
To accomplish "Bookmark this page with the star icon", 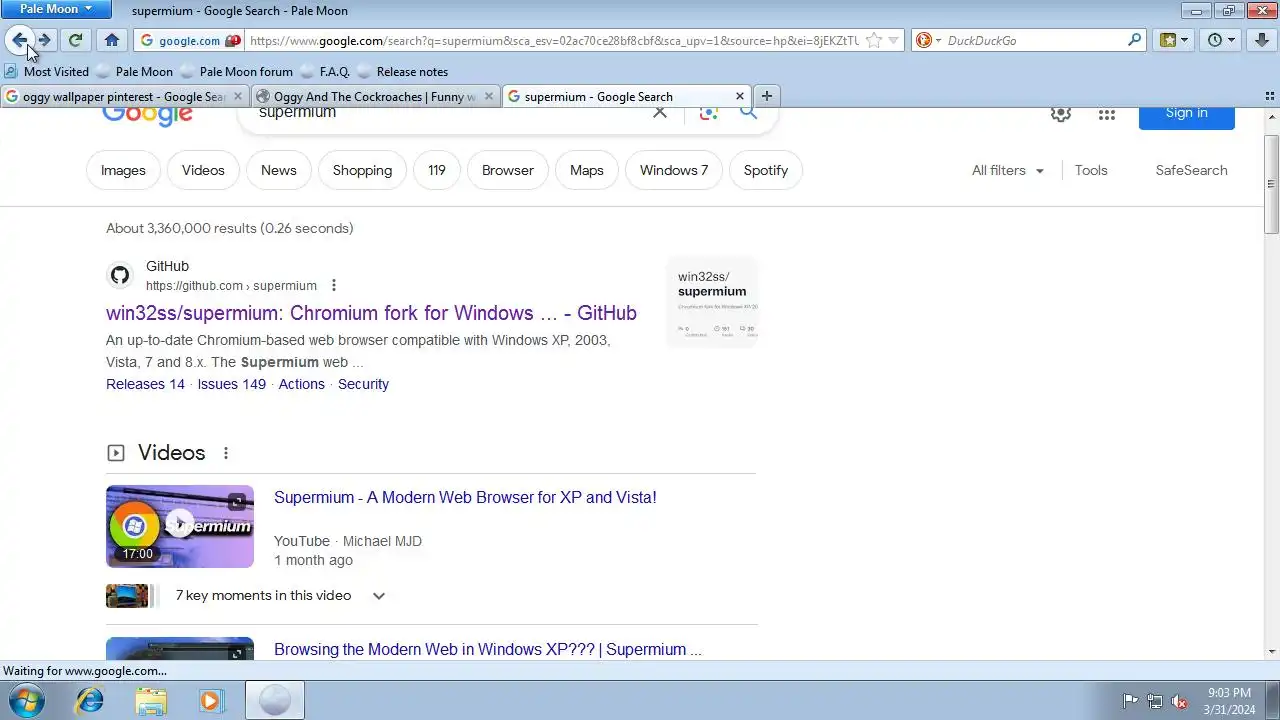I will (873, 40).
